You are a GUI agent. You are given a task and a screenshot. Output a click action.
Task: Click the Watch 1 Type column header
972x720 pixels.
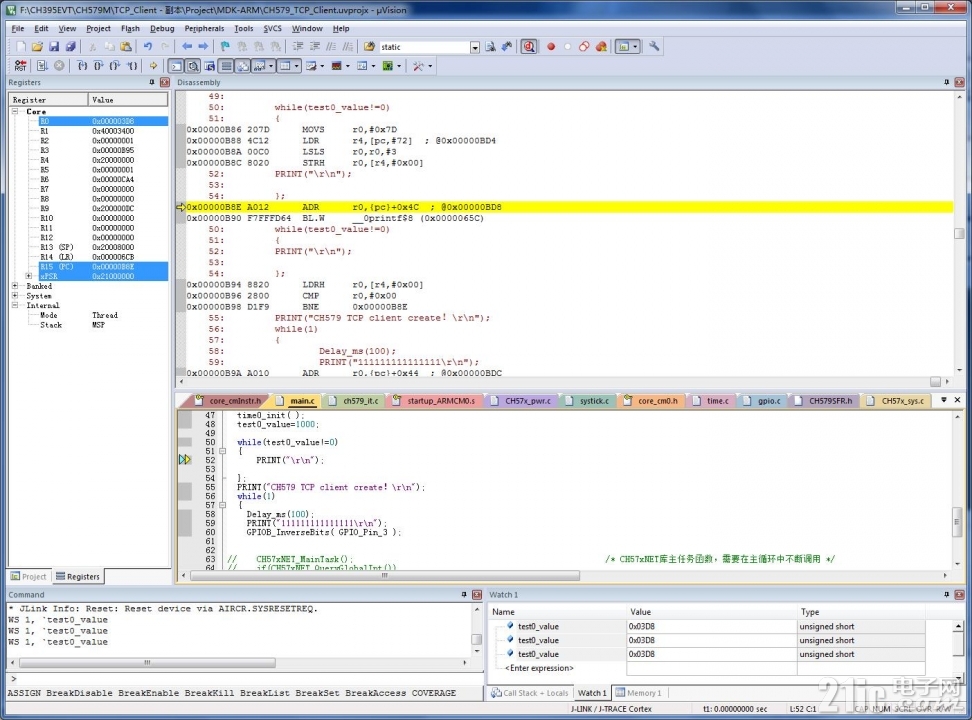tap(860, 611)
